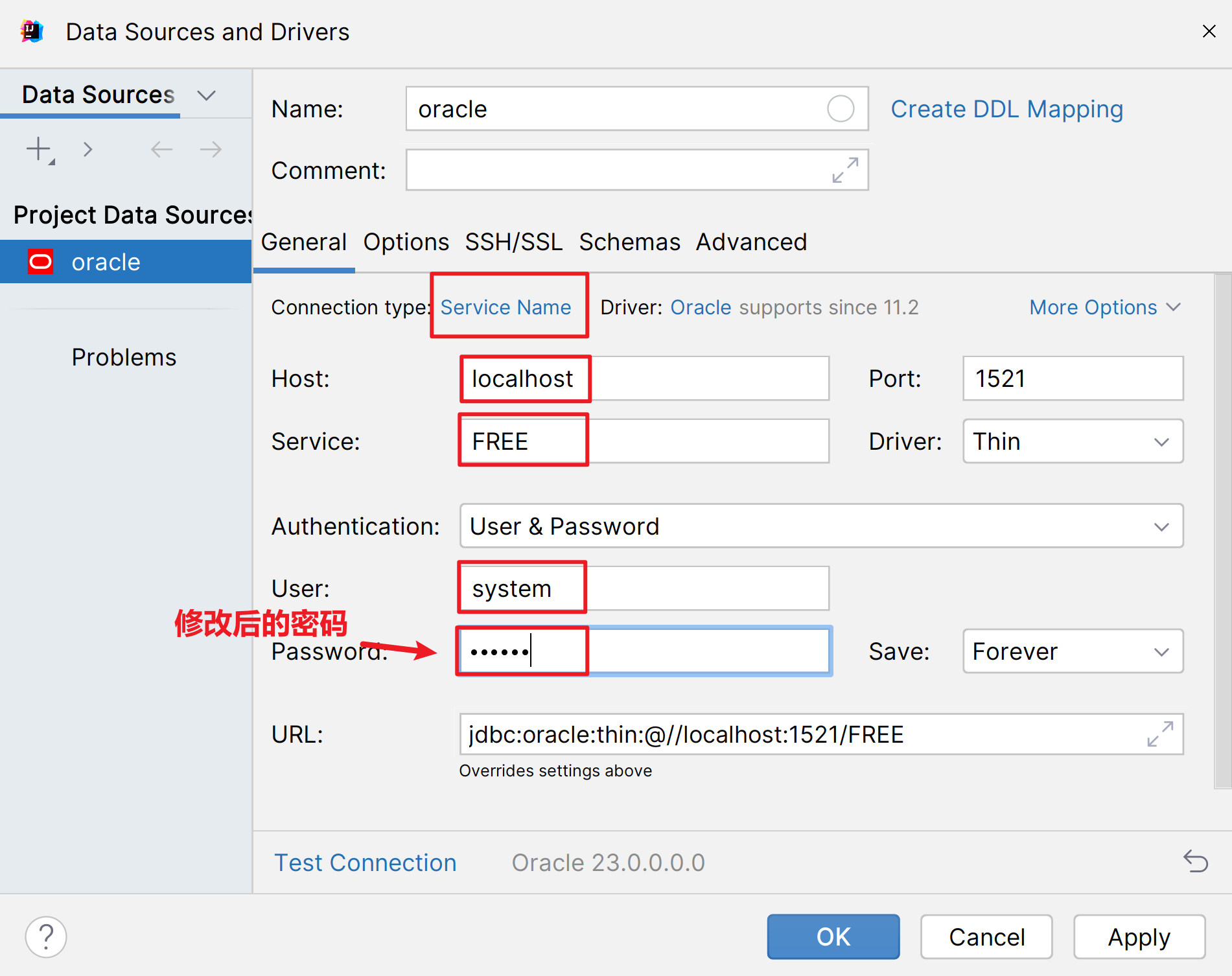Open the Save Forever dropdown
The image size is (1232, 976).
(x=1073, y=651)
